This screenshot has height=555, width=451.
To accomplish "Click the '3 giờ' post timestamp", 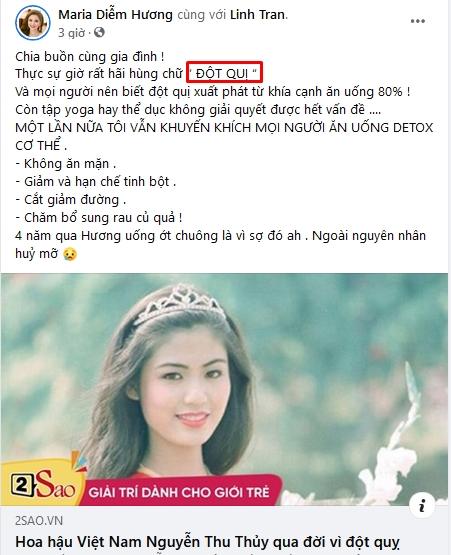I will 72,33.
